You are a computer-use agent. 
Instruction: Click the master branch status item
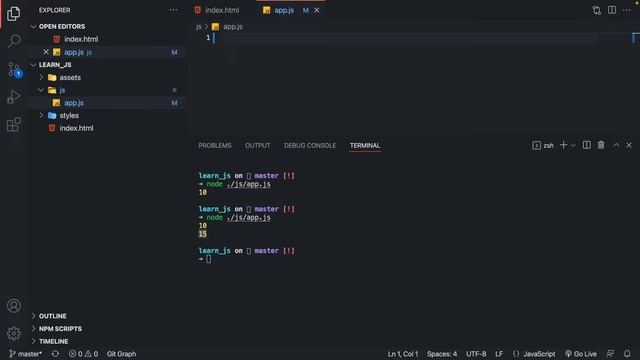pos(25,354)
